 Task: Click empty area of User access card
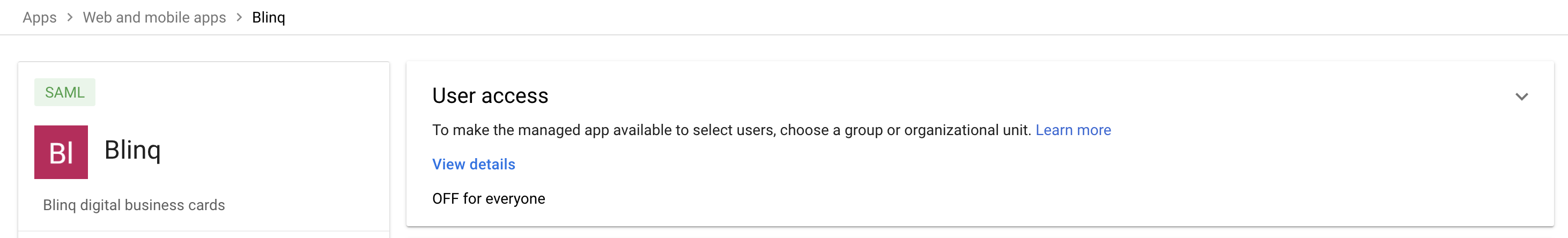[1035, 183]
